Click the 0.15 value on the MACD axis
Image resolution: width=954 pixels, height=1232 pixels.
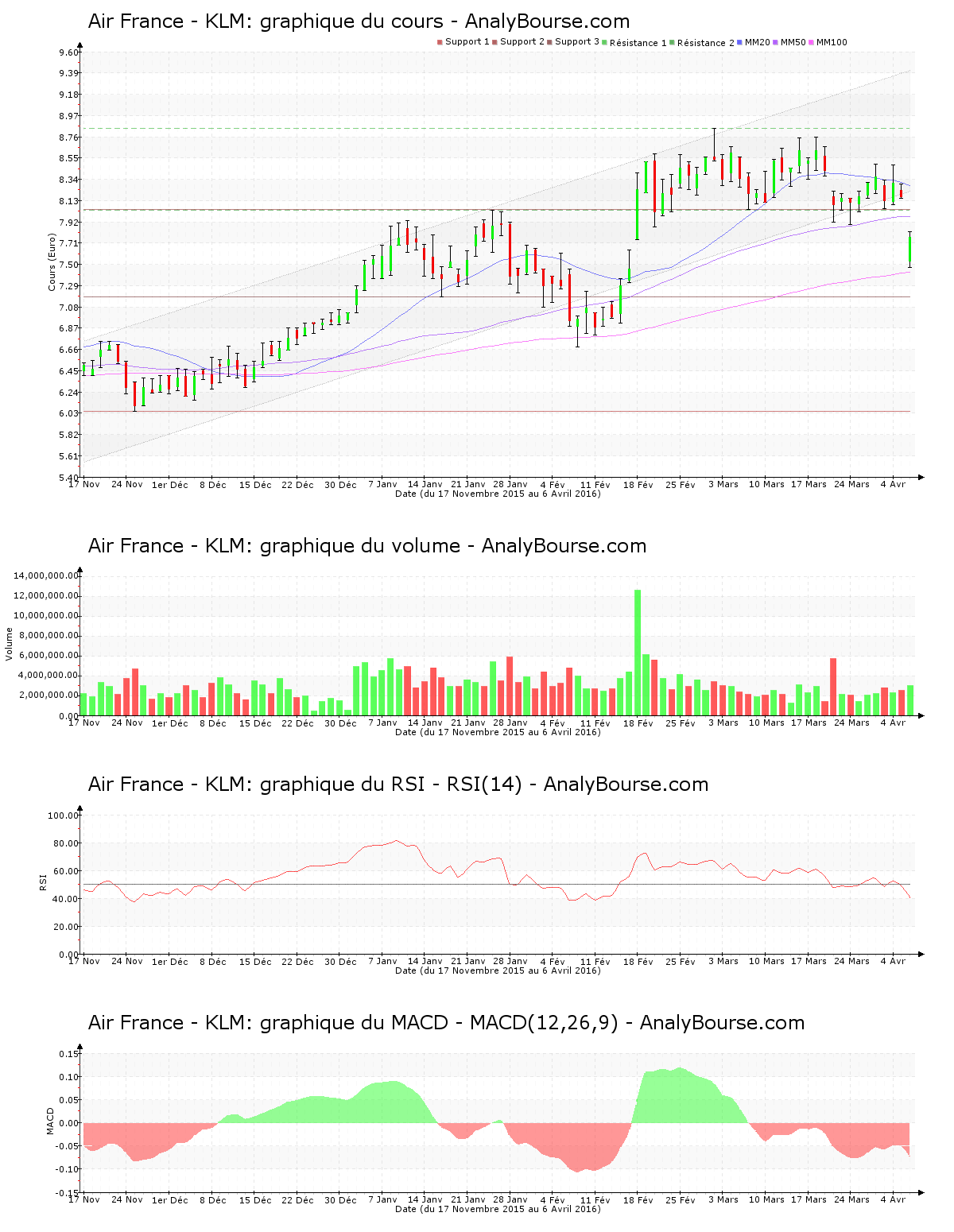coord(69,1054)
